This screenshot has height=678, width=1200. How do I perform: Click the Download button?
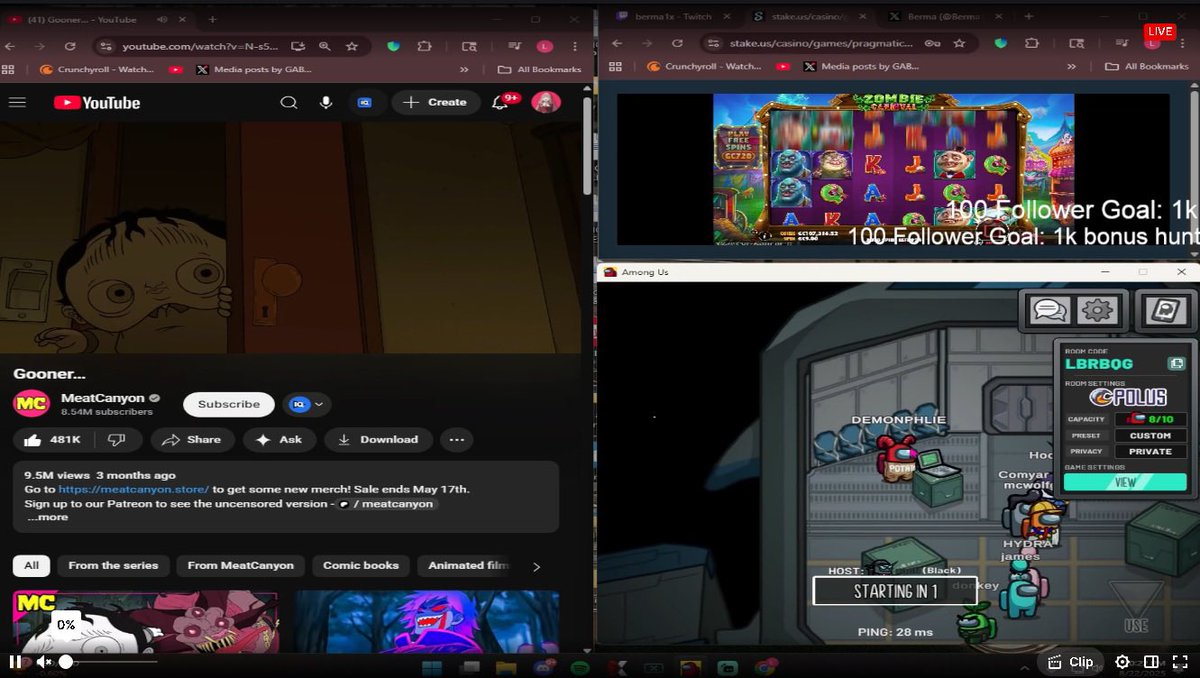tap(379, 439)
